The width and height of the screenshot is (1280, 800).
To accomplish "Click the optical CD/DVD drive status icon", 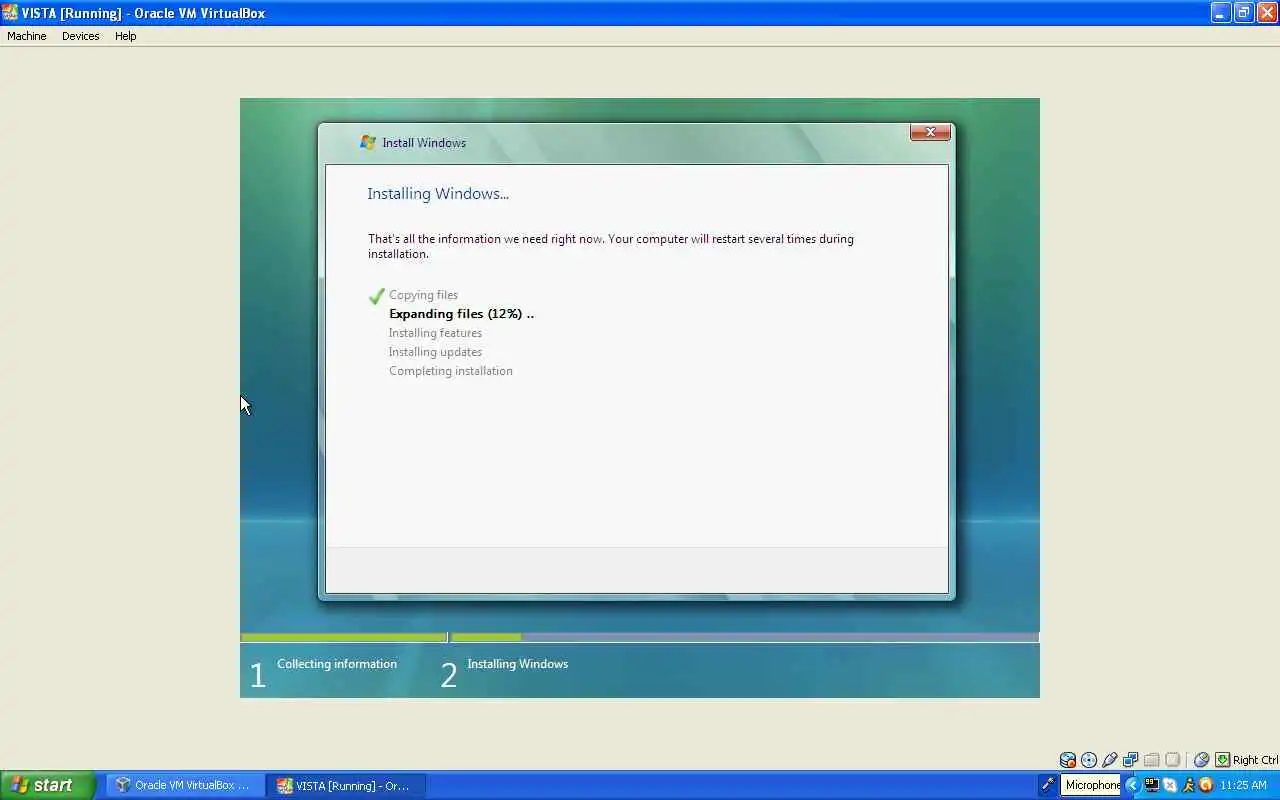I will click(1089, 760).
